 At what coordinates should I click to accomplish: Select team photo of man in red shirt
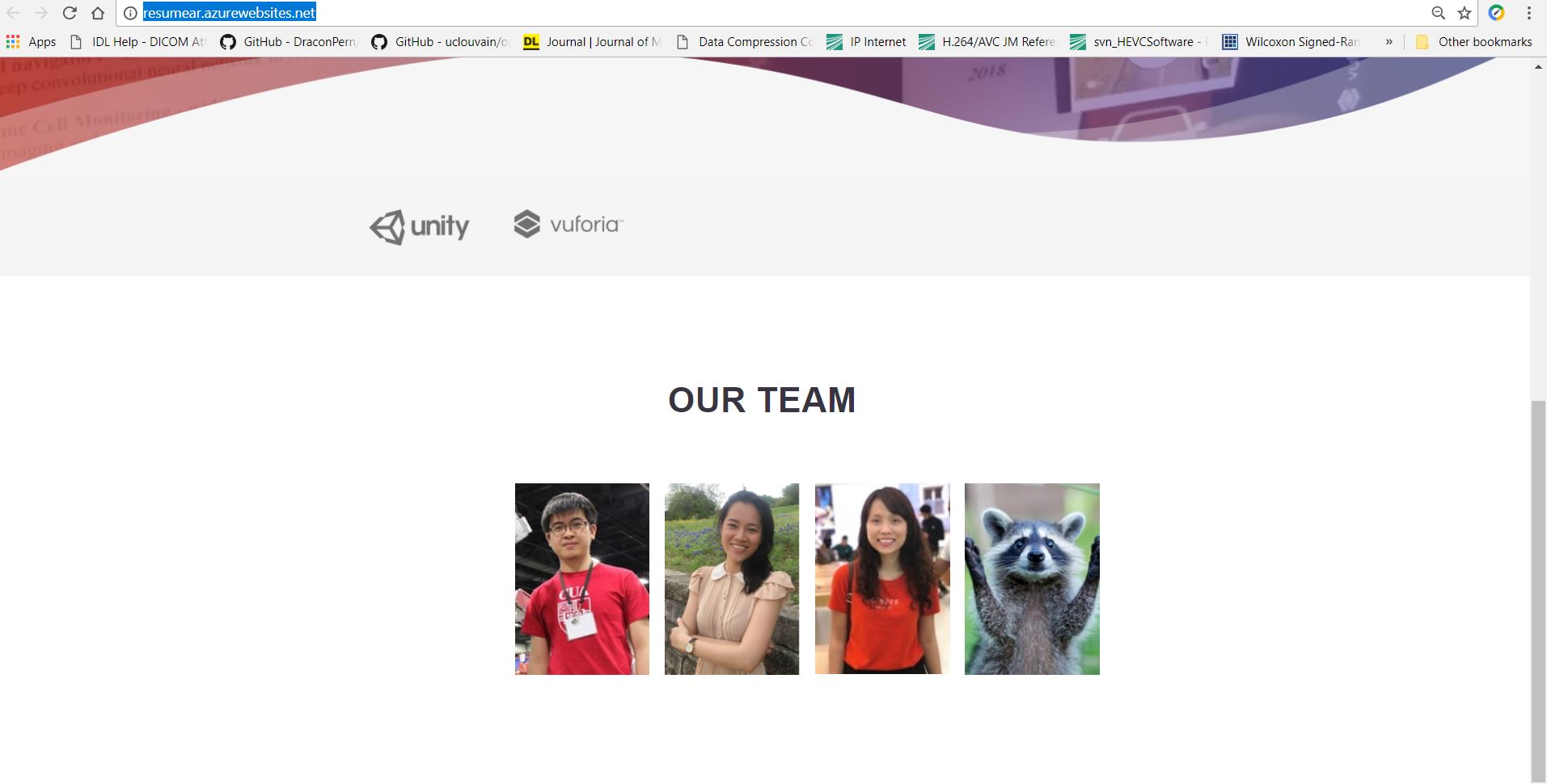pyautogui.click(x=582, y=579)
